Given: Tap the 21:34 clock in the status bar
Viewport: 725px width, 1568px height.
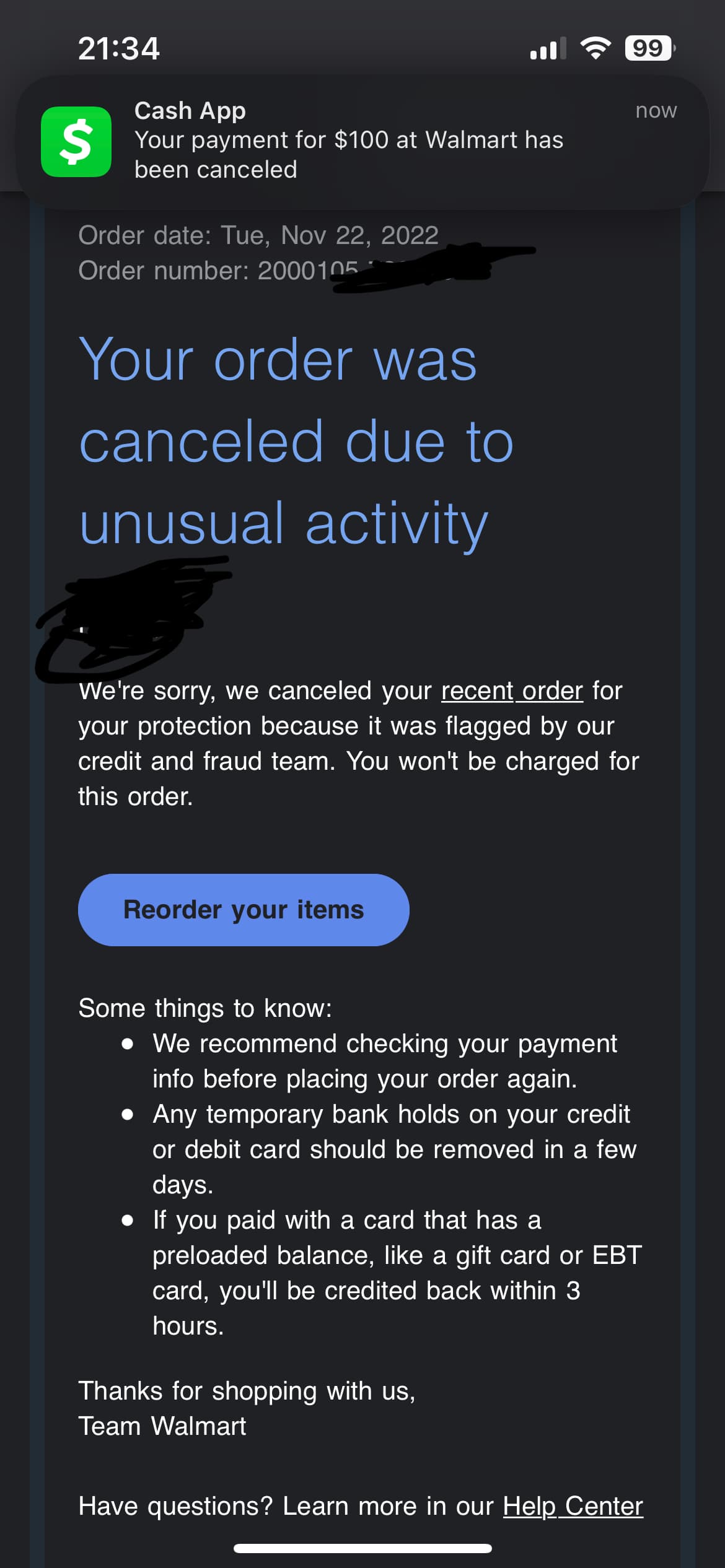Looking at the screenshot, I should click(x=119, y=48).
